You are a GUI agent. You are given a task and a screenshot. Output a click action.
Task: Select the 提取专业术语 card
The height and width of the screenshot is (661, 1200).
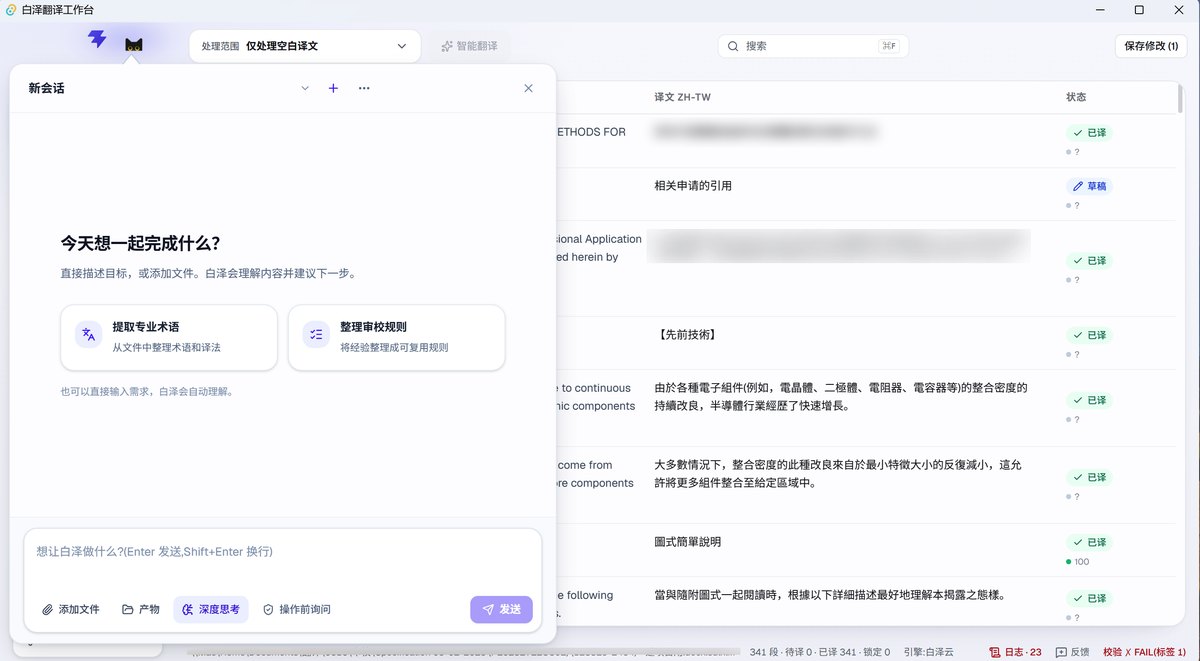click(169, 337)
